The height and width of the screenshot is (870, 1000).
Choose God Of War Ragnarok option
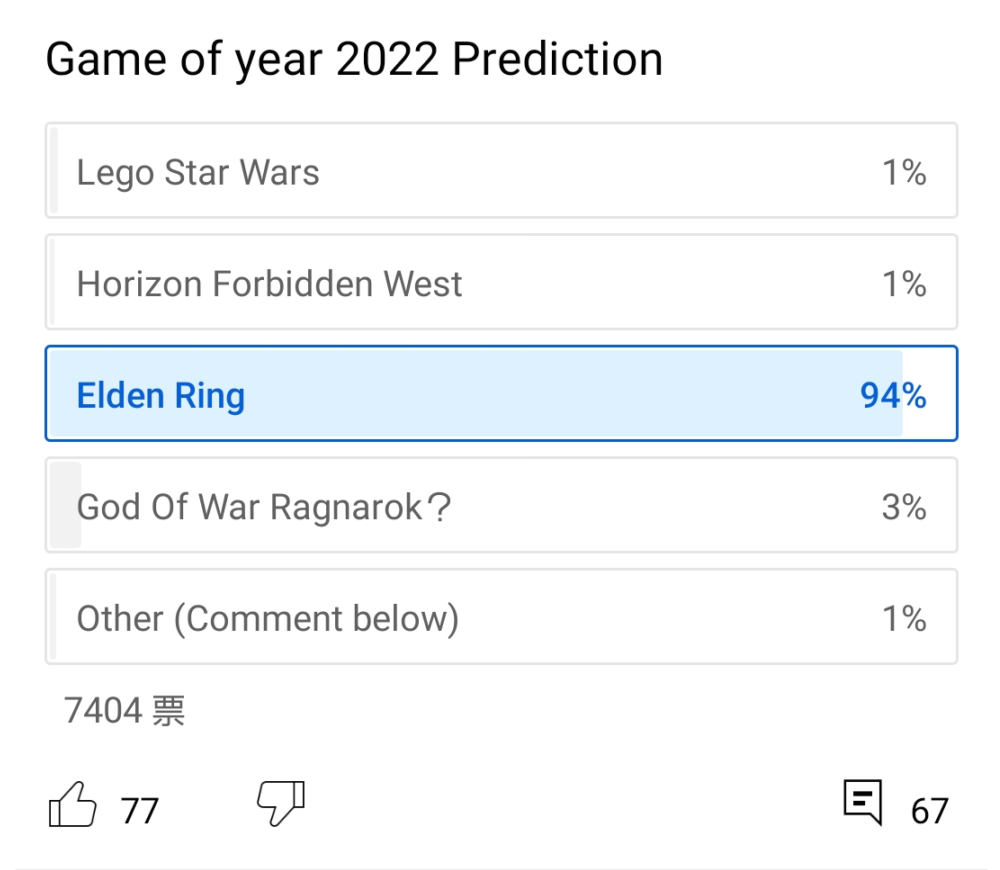click(x=501, y=505)
